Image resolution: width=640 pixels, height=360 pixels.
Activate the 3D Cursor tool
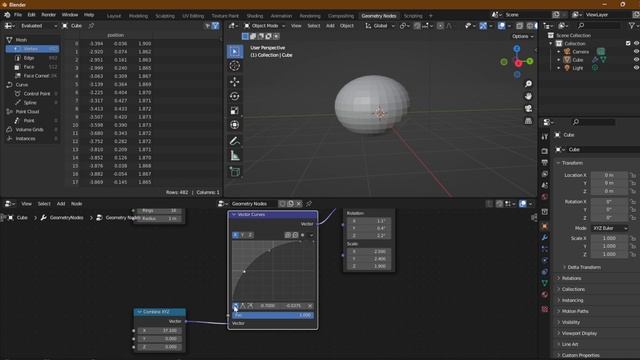point(235,66)
